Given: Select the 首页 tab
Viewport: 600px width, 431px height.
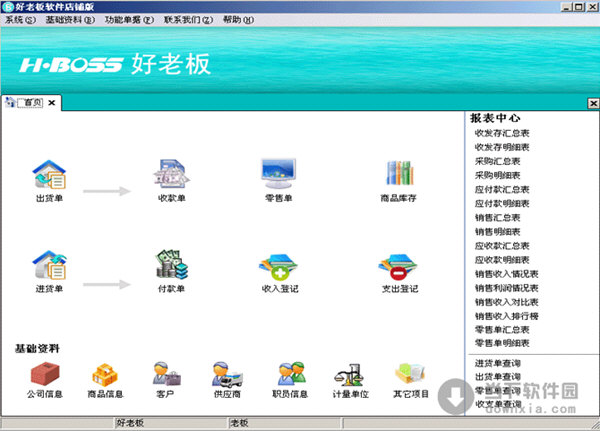Looking at the screenshot, I should [x=30, y=103].
